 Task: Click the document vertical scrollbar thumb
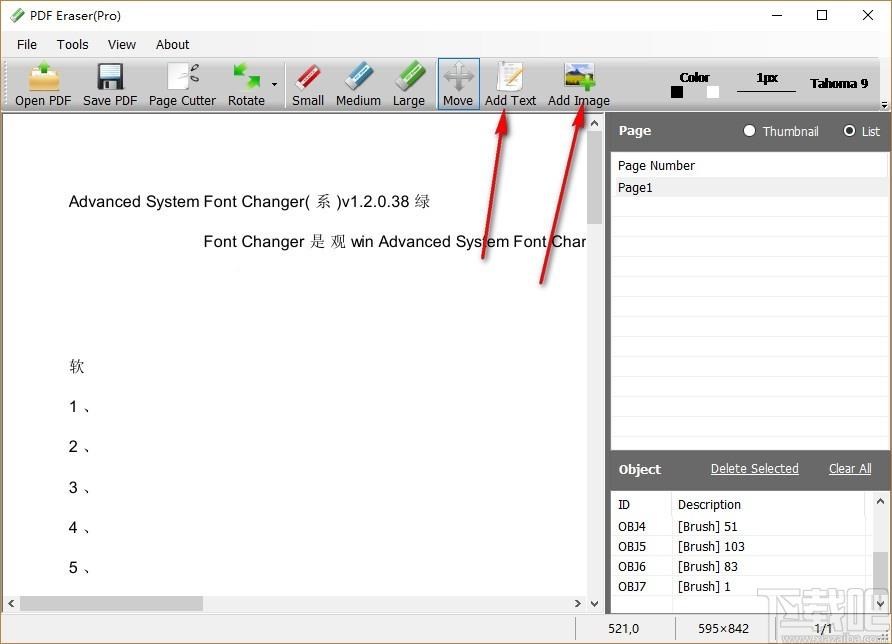pyautogui.click(x=594, y=177)
